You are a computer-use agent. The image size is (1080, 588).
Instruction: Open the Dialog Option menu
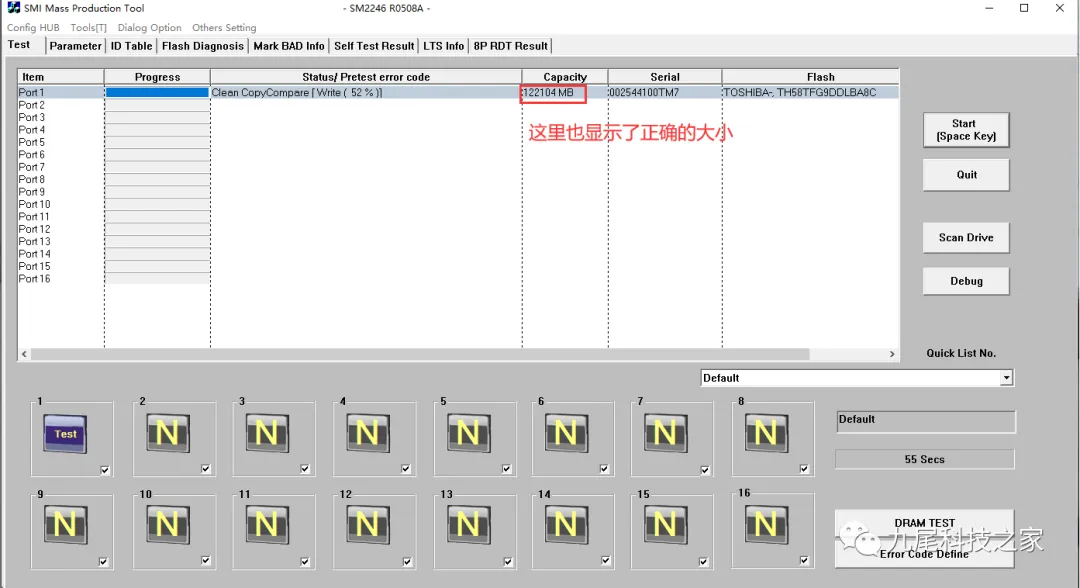(149, 28)
